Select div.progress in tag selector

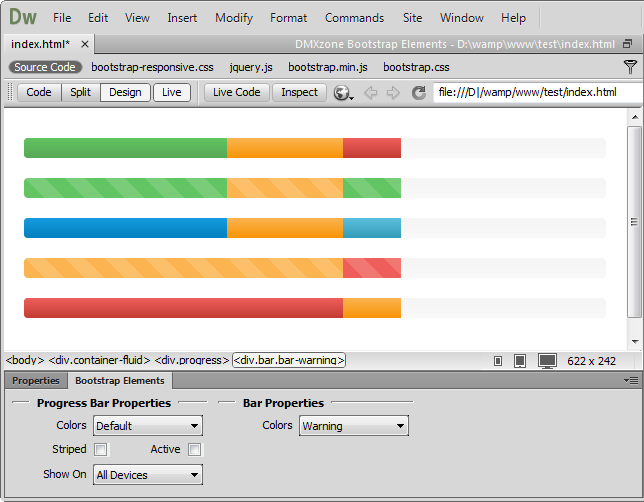point(192,360)
